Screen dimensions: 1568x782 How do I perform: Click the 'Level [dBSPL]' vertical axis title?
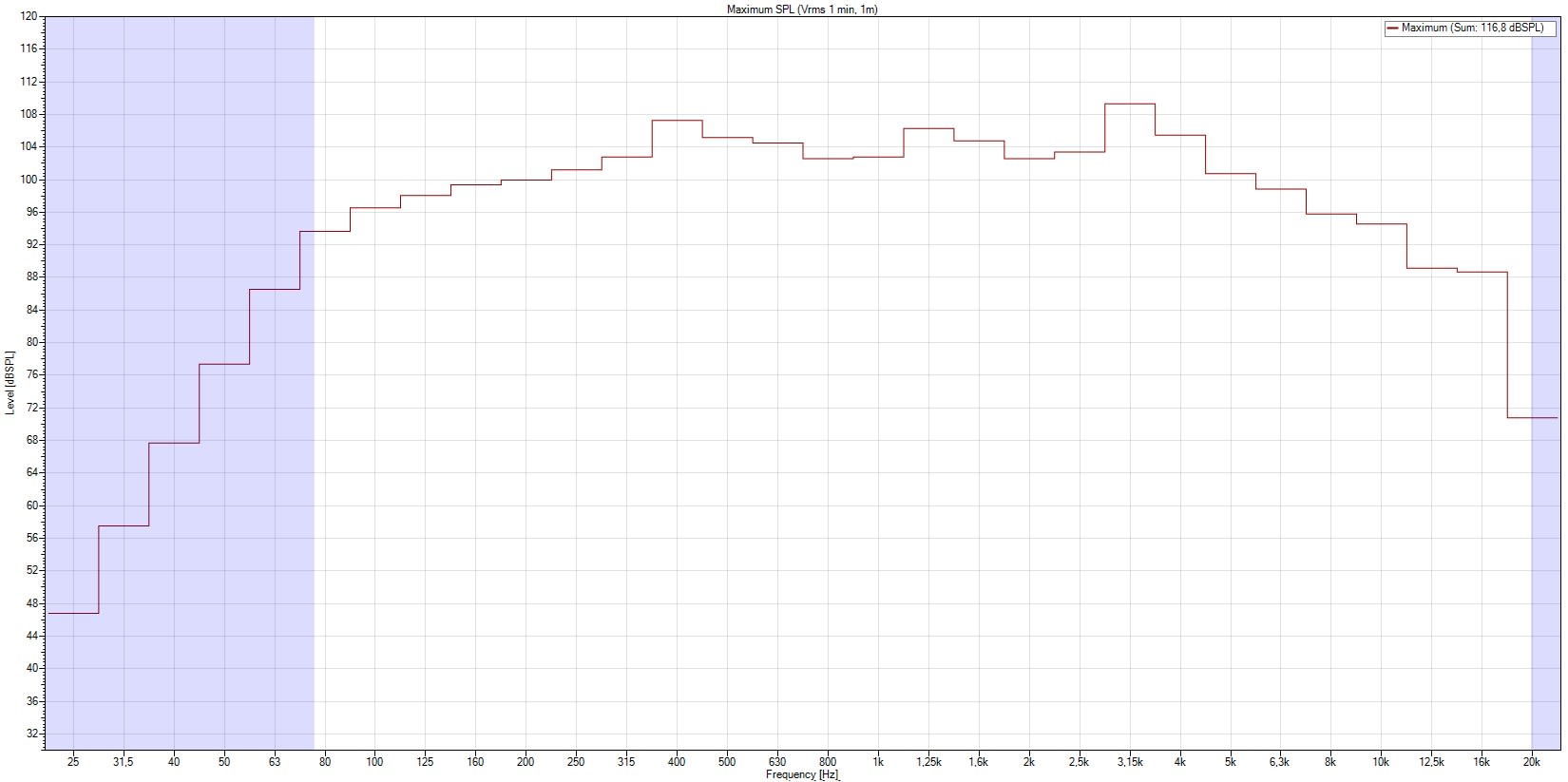click(10, 383)
